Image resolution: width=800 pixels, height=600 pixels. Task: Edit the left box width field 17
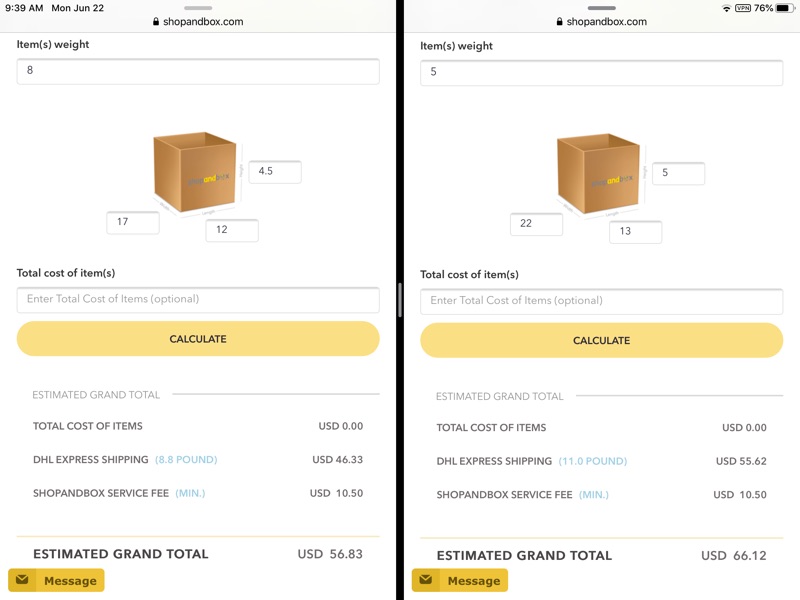pos(133,222)
